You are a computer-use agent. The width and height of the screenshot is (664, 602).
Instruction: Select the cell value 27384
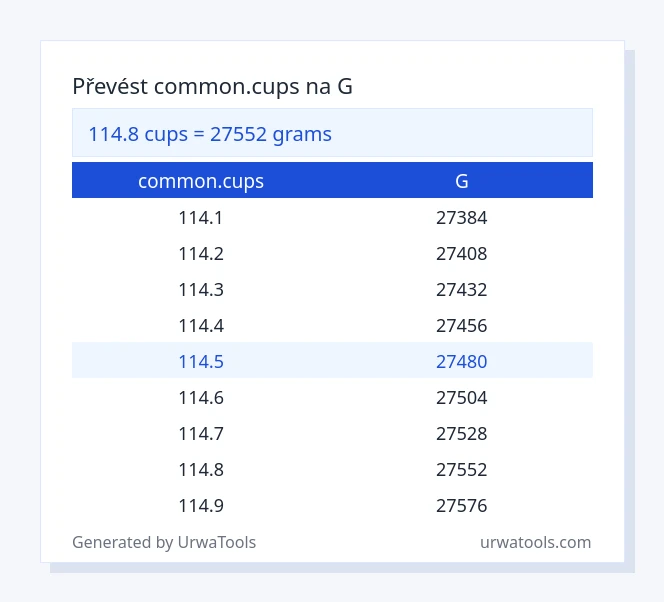[x=462, y=218]
